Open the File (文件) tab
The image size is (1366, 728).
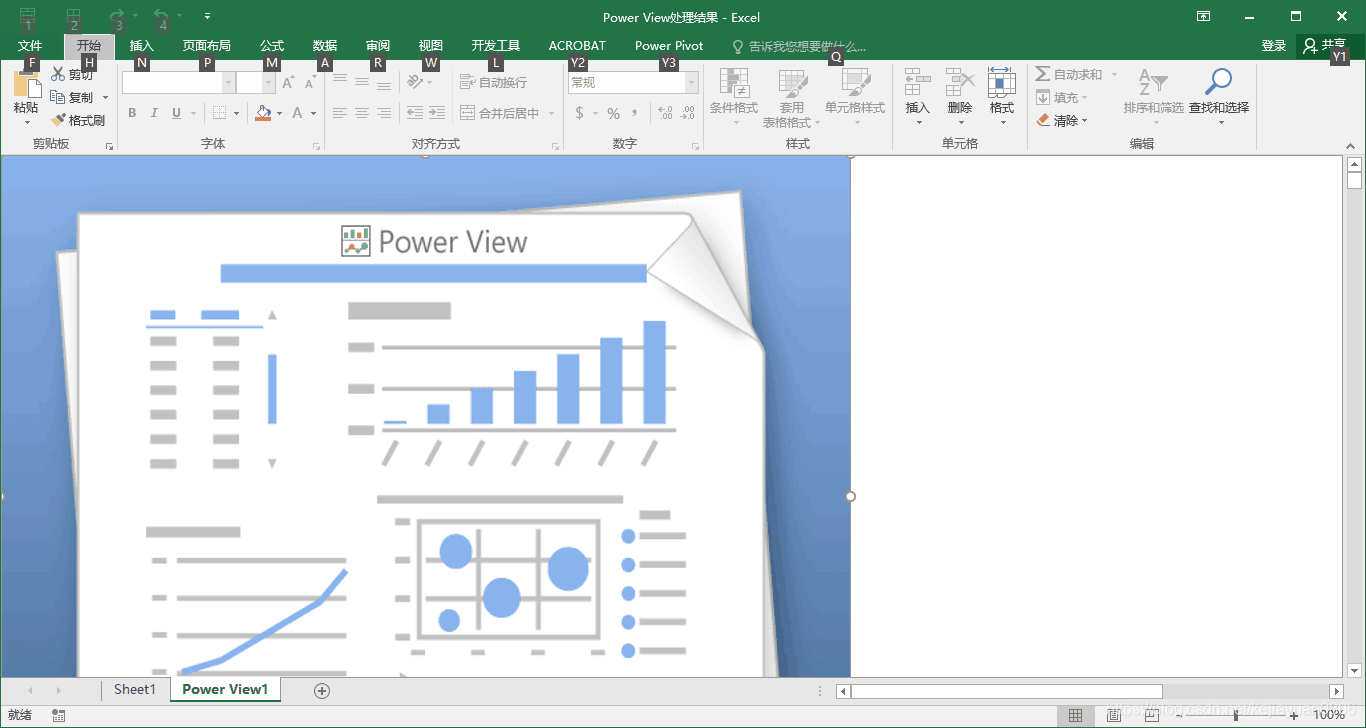[30, 46]
